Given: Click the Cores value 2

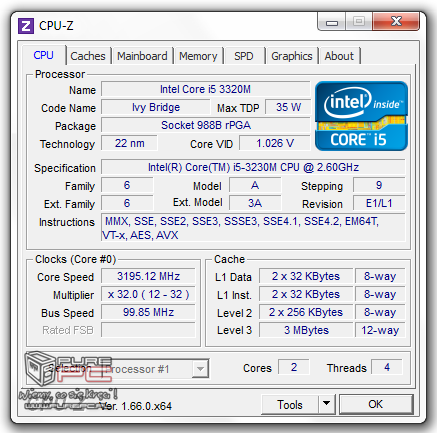Looking at the screenshot, I should click(294, 367).
